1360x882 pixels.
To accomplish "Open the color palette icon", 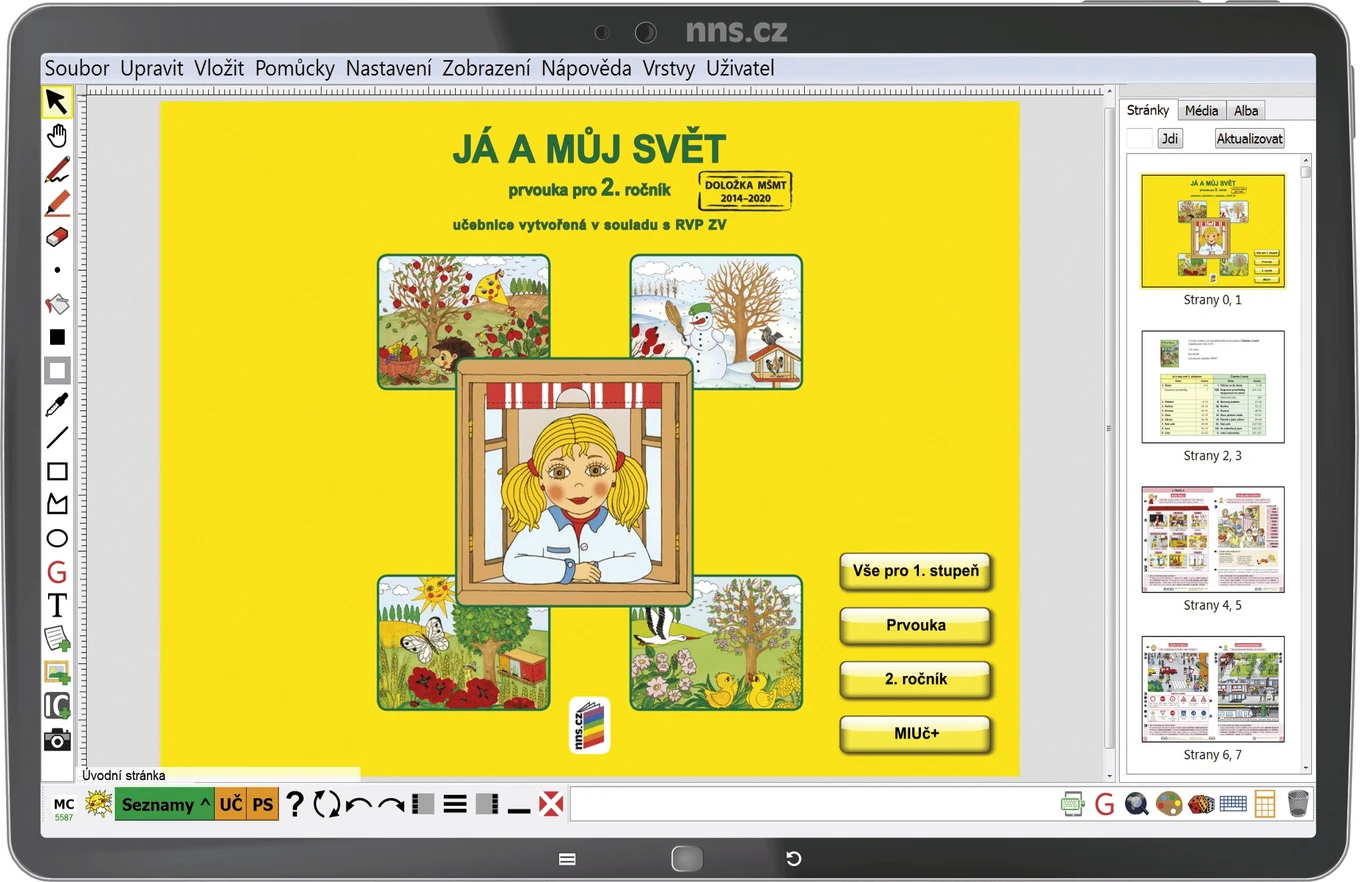I will click(1168, 804).
